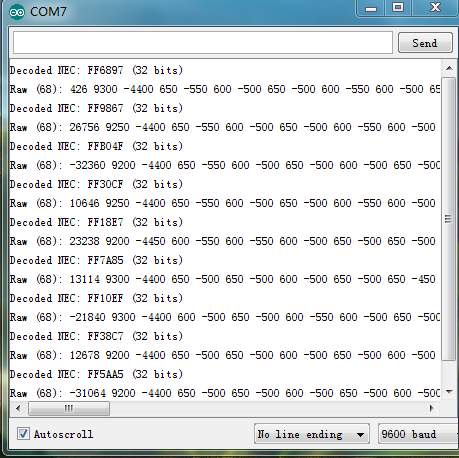Click the Send button
Viewport: 459px width, 458px height.
coord(425,43)
